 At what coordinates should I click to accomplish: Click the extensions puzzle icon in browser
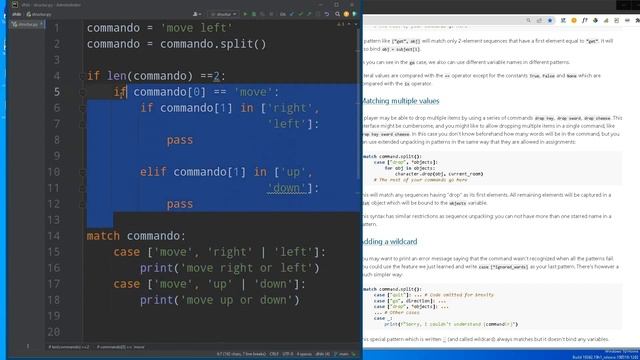(x=637, y=20)
